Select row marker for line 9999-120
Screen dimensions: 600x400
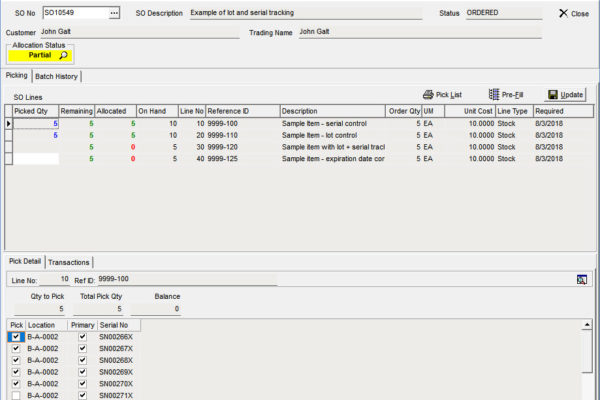[x=8, y=147]
